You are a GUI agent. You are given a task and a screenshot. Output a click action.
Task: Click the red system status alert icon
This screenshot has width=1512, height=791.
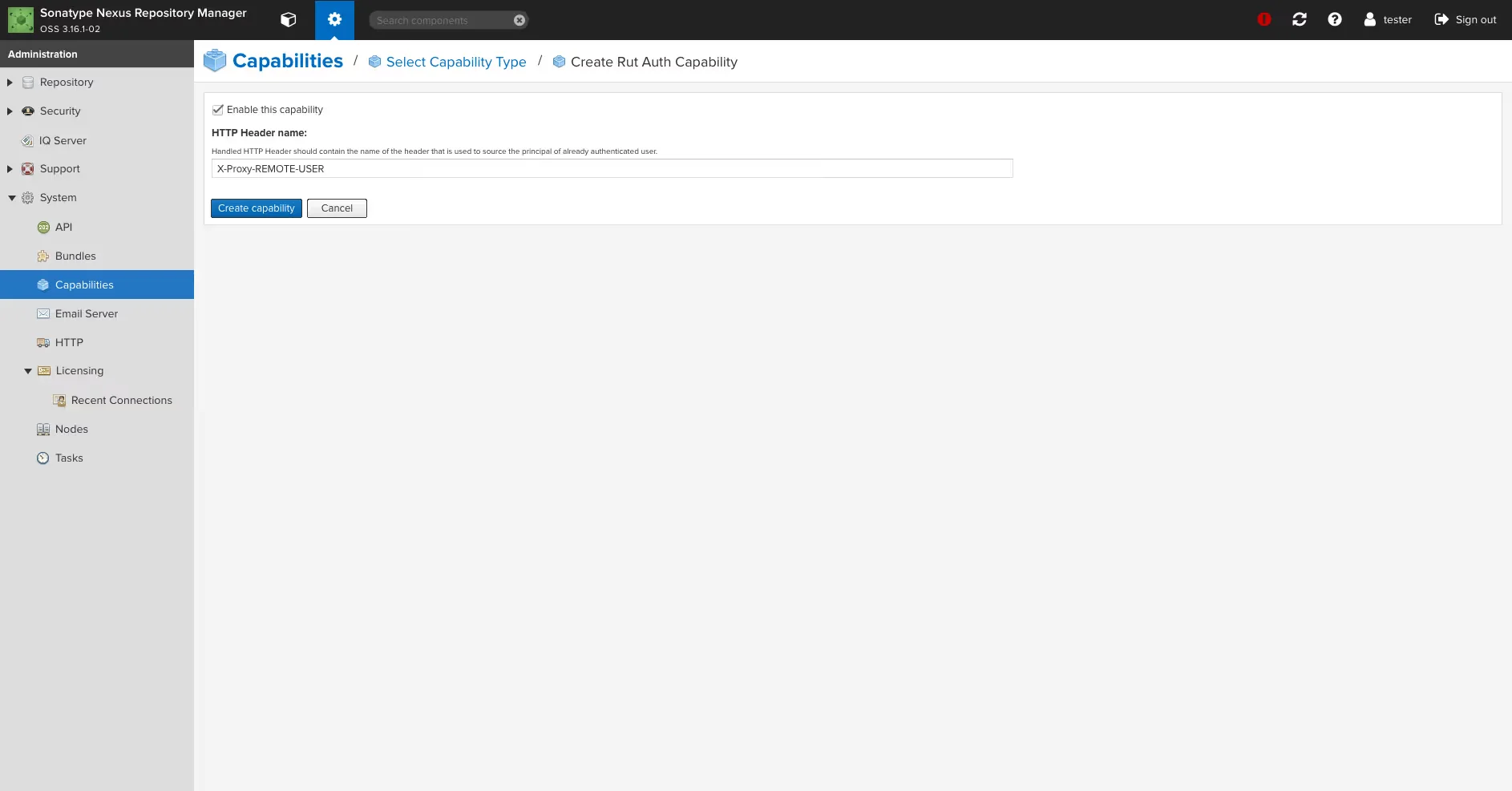[x=1264, y=20]
